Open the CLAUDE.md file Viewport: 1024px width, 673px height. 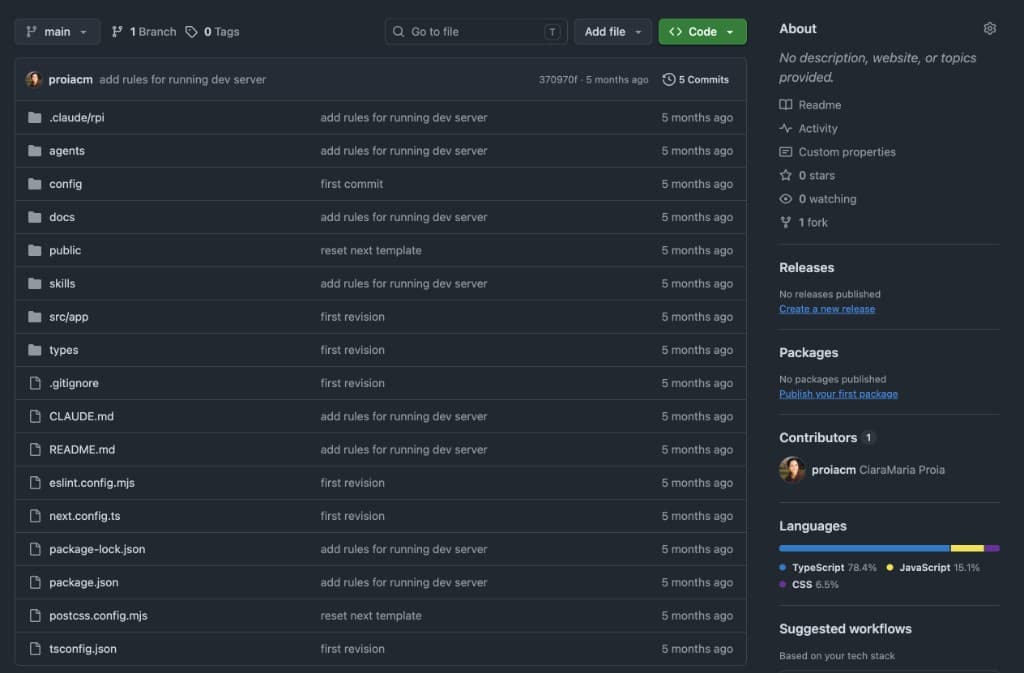point(81,416)
